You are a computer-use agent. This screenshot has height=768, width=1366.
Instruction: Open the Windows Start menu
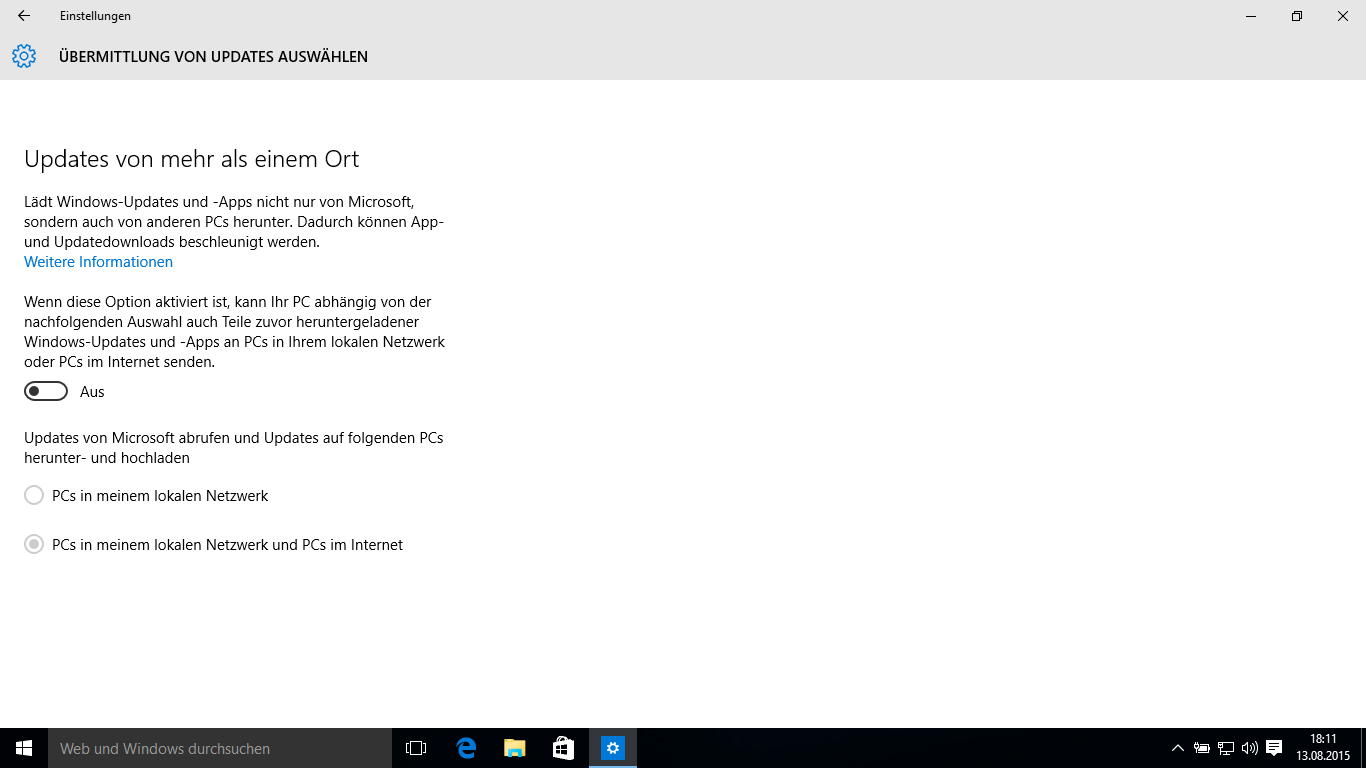click(x=24, y=748)
